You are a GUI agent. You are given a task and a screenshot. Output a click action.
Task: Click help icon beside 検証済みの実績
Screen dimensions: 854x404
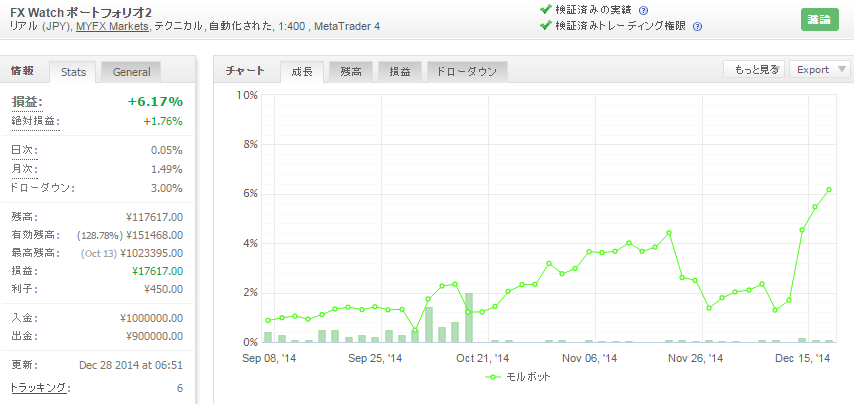pos(643,10)
